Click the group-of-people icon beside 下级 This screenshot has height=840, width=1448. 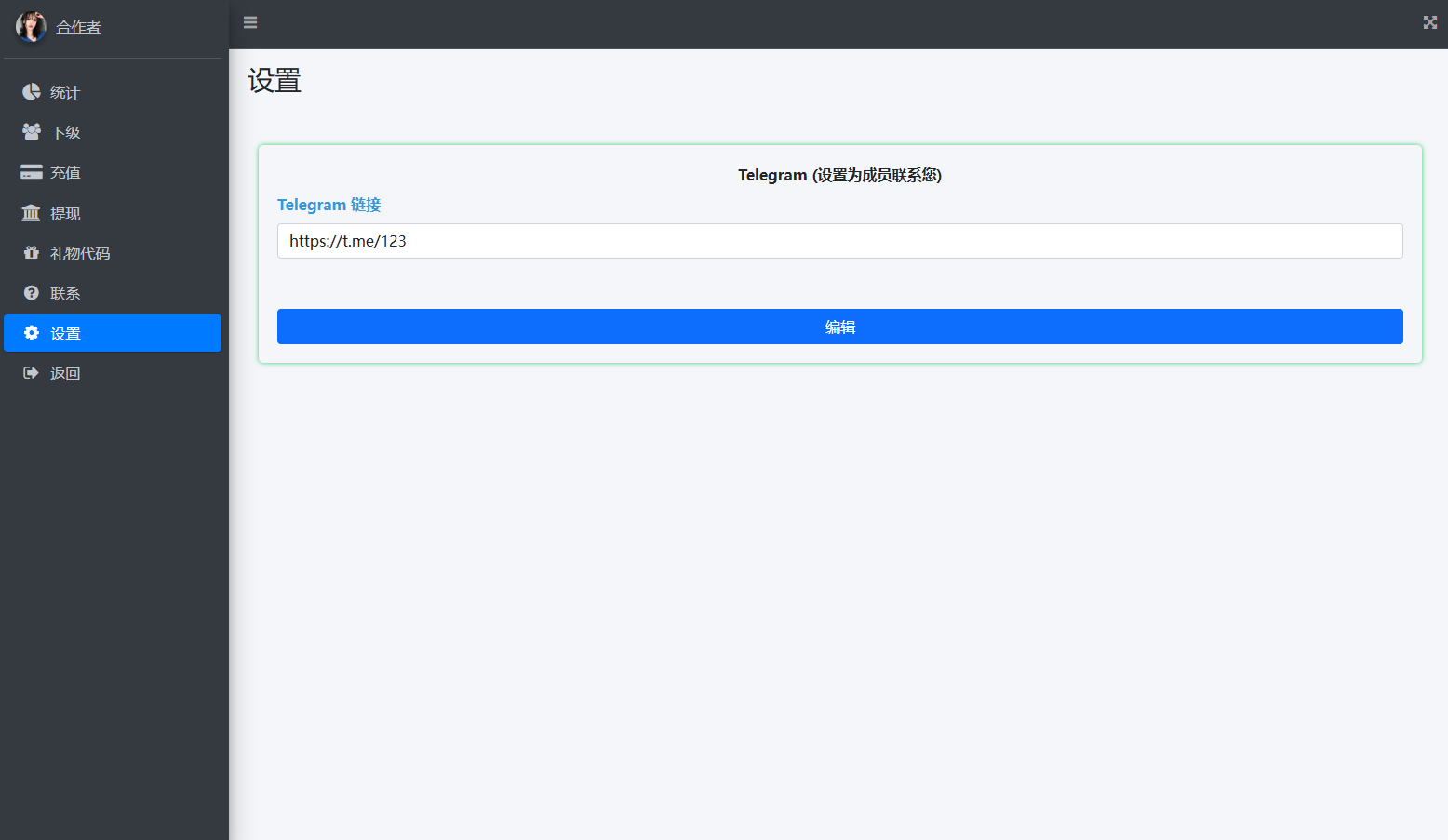click(32, 131)
